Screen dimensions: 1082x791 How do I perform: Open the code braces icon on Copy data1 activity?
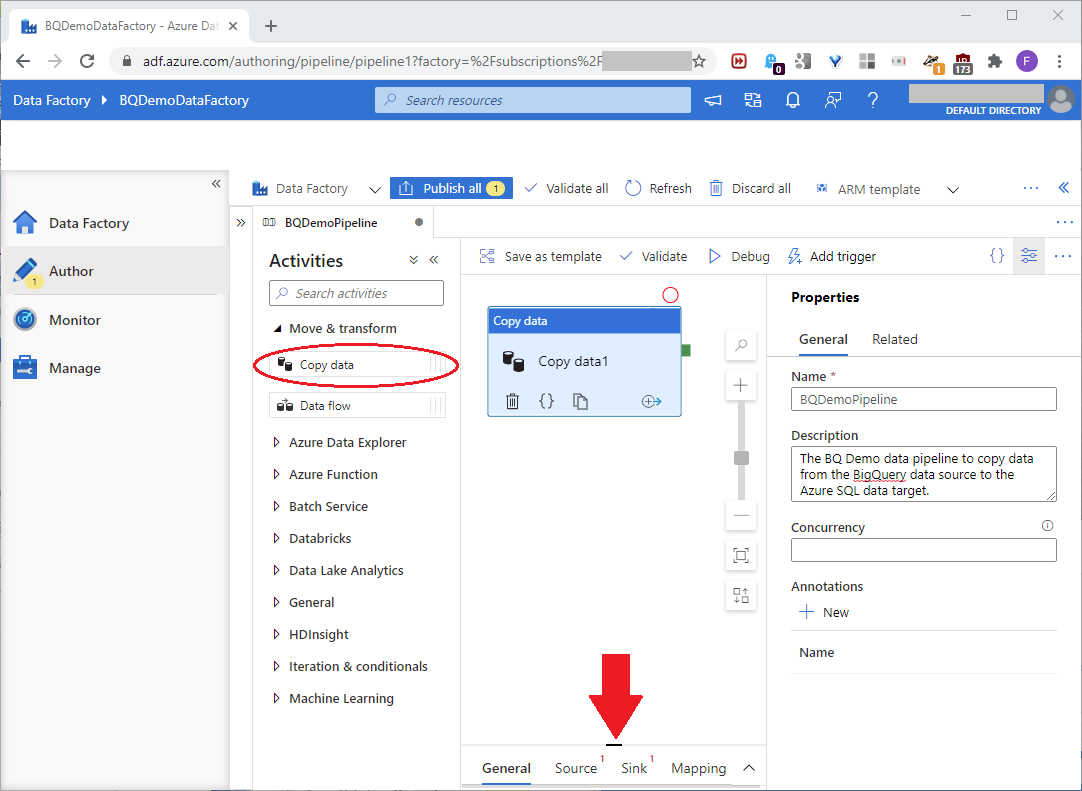546,401
